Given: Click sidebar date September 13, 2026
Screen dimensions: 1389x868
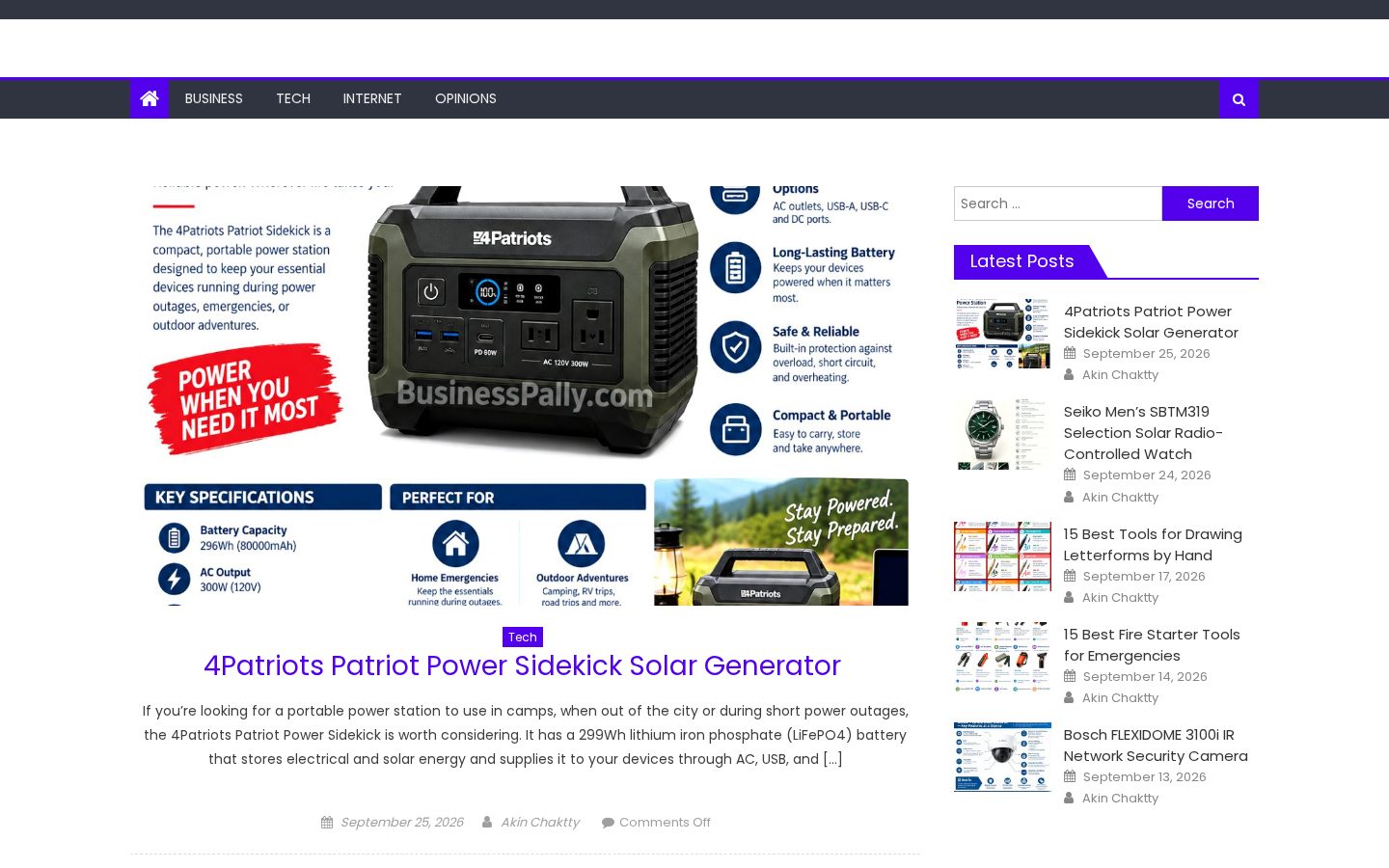Looking at the screenshot, I should tap(1144, 777).
